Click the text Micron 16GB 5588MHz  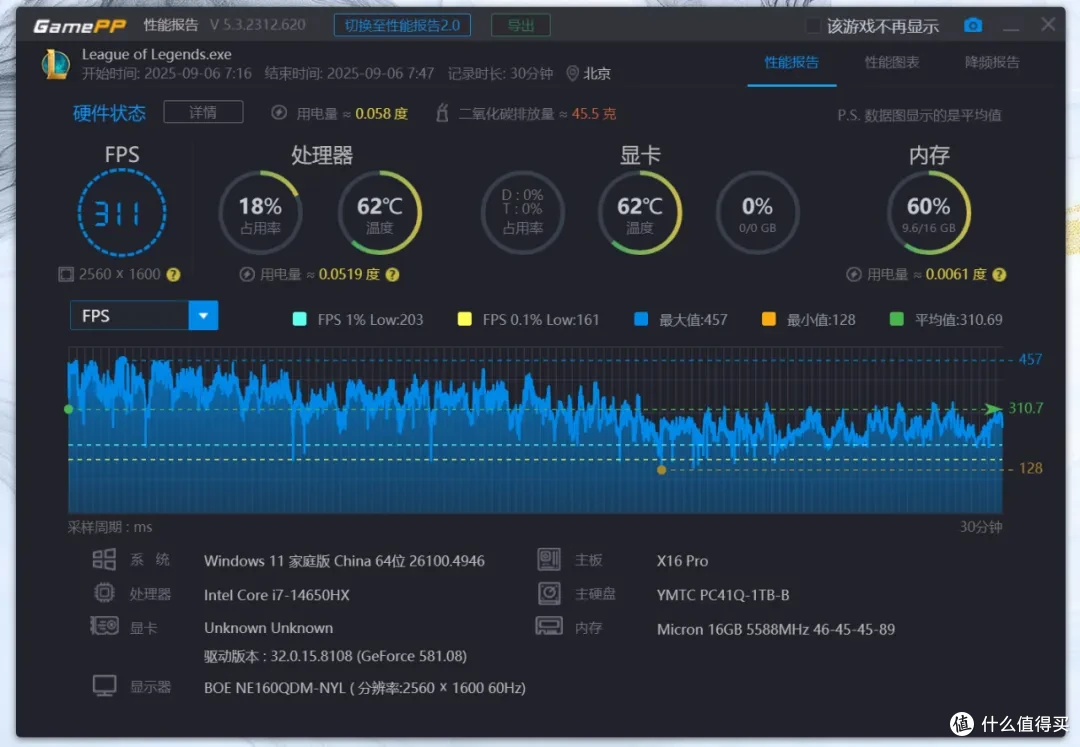tap(776, 629)
